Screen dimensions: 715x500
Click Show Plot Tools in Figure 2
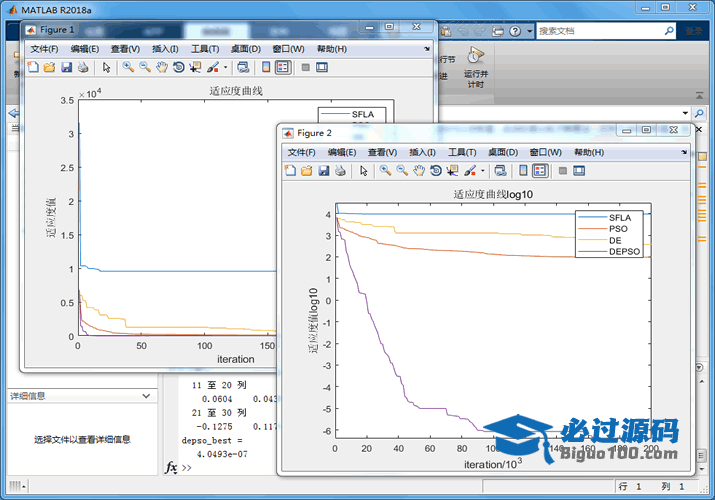point(579,171)
